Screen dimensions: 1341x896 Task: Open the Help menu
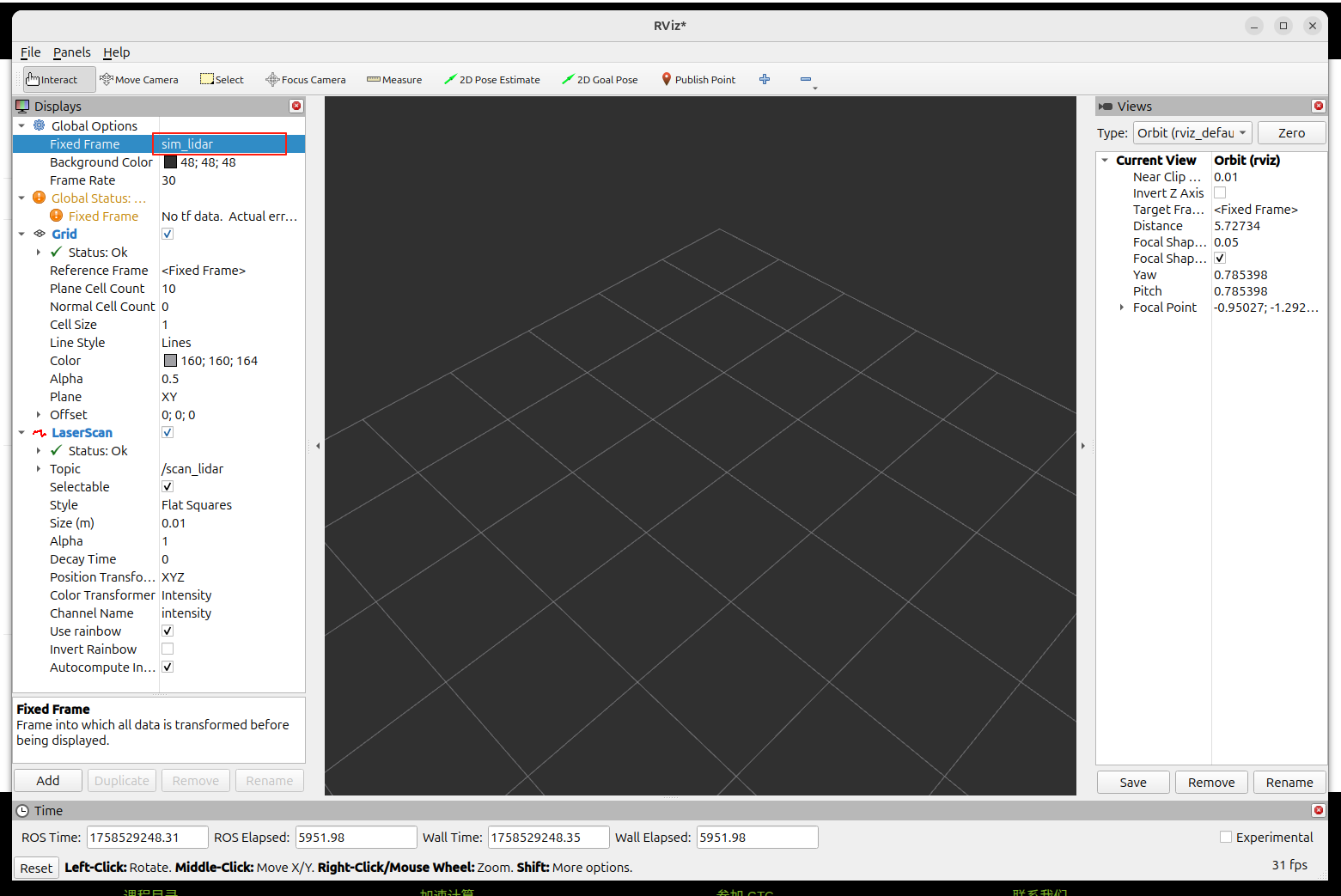tap(117, 52)
